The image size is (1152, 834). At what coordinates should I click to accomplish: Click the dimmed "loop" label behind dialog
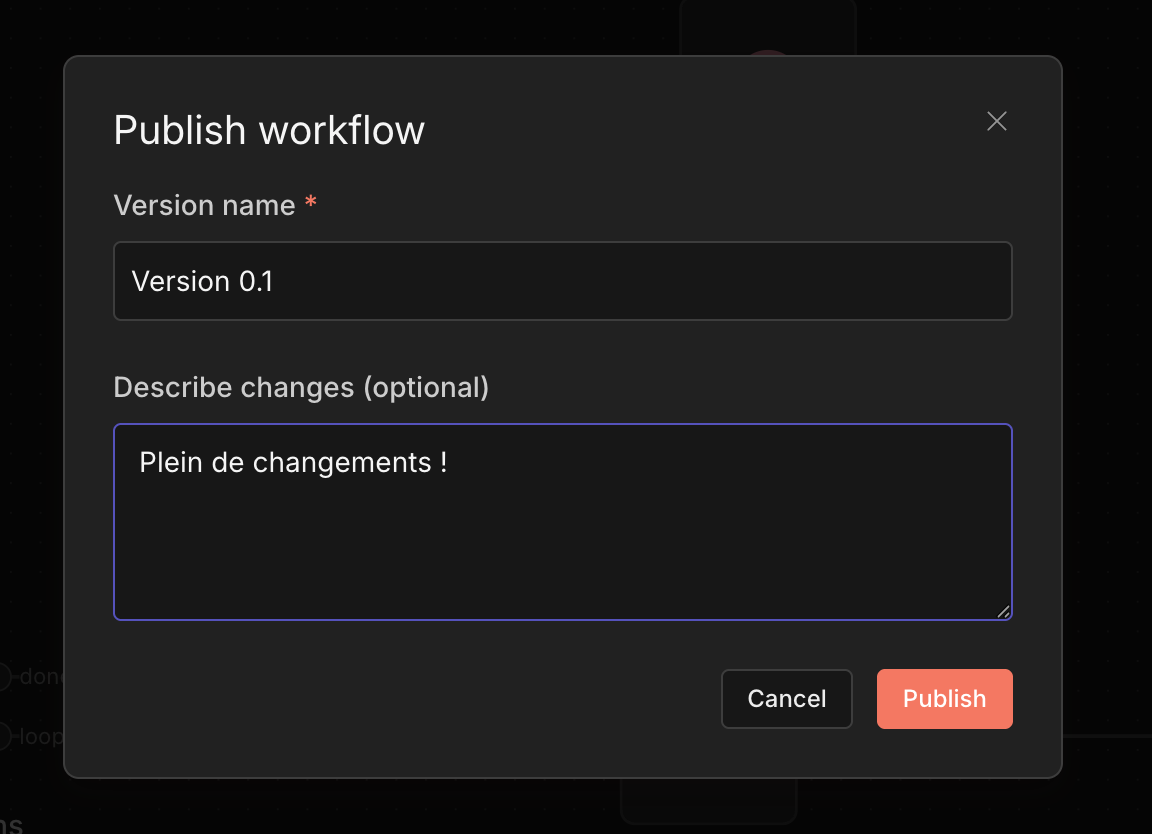(41, 738)
